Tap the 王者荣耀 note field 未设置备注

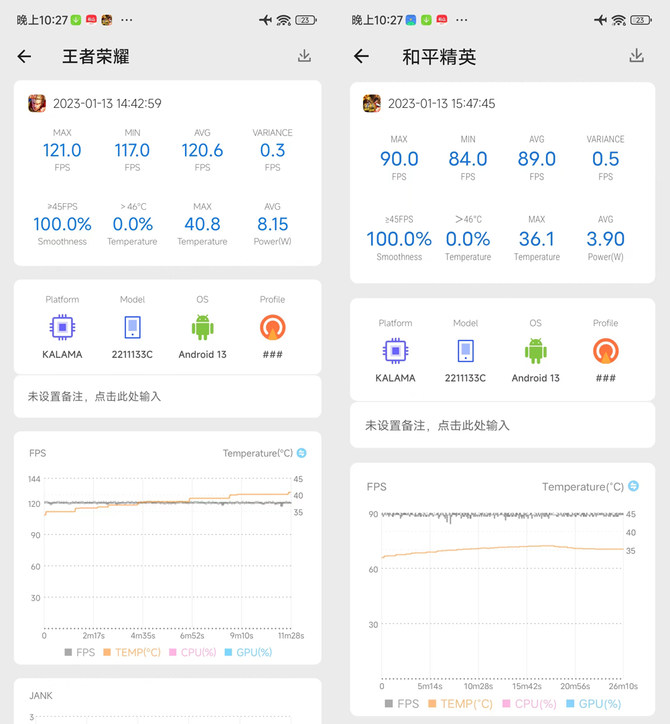[168, 397]
